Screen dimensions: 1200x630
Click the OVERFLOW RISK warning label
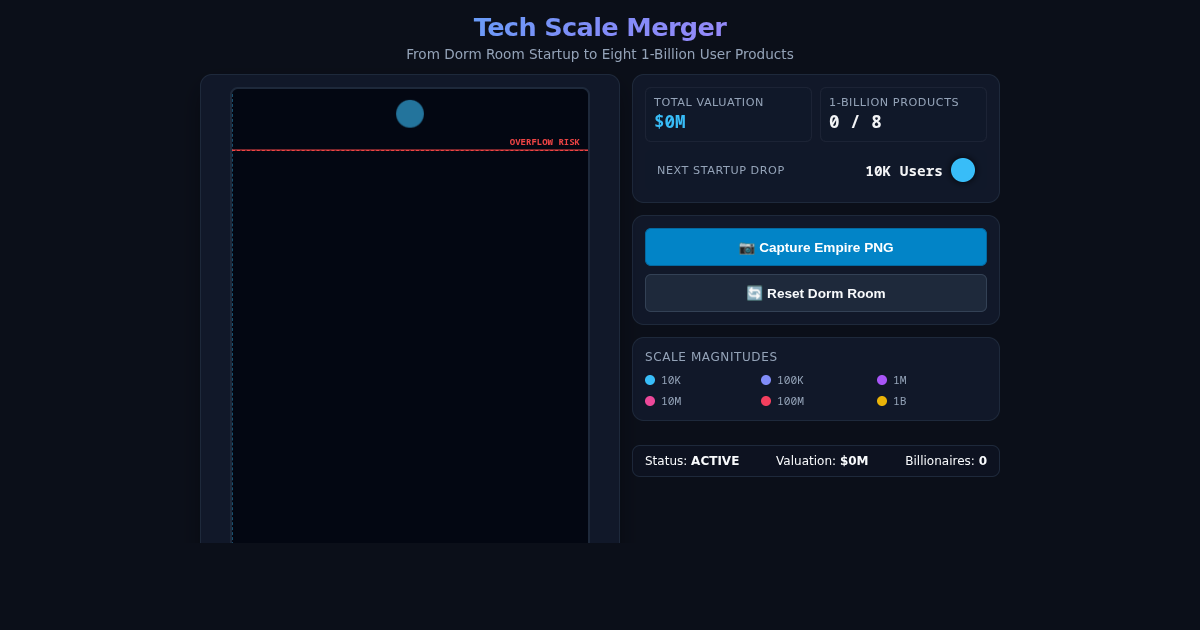pos(545,142)
